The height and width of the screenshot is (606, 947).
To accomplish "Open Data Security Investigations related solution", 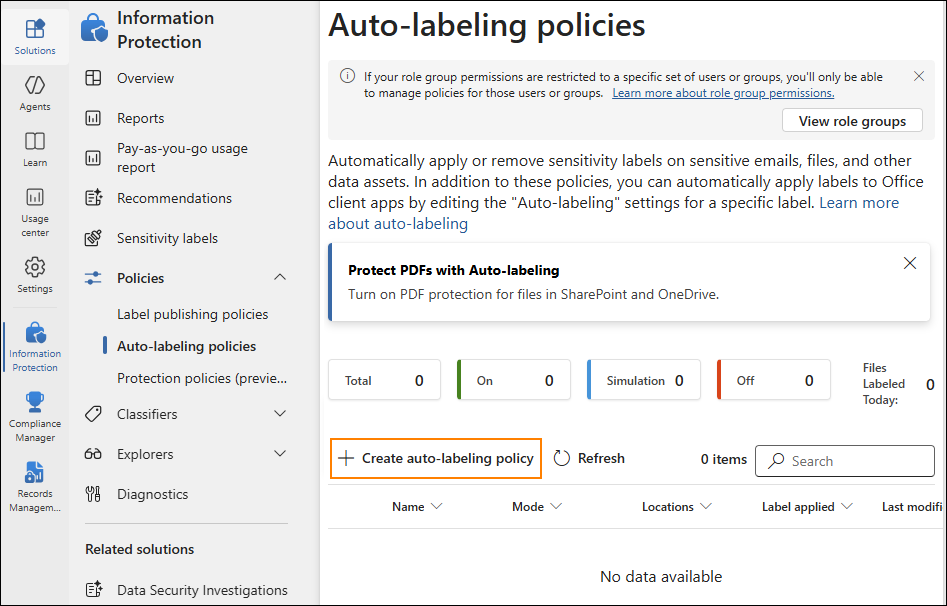I will click(x=202, y=590).
